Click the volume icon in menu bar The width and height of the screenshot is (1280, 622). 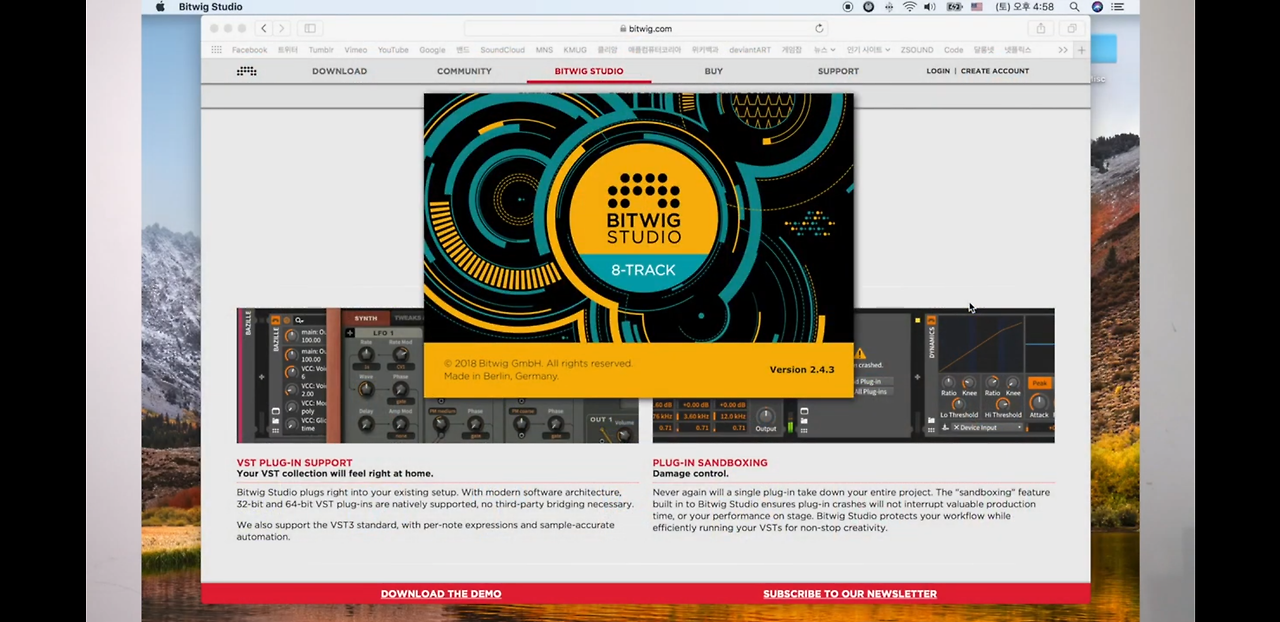point(930,7)
